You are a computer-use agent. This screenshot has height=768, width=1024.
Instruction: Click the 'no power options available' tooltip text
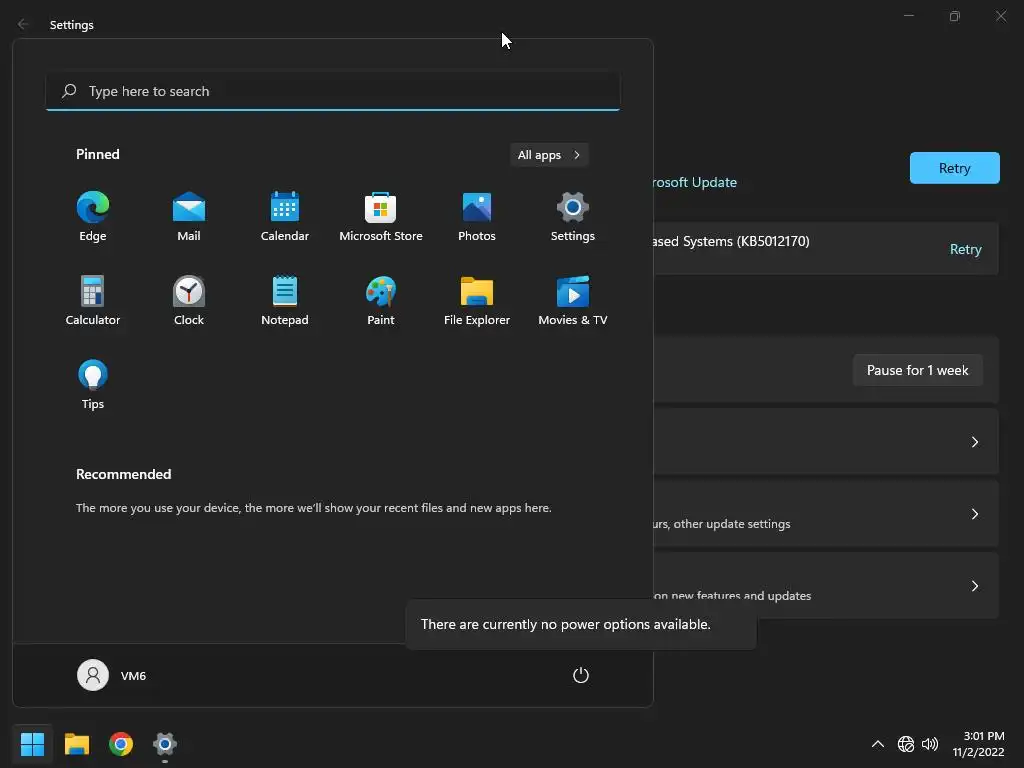pyautogui.click(x=566, y=624)
